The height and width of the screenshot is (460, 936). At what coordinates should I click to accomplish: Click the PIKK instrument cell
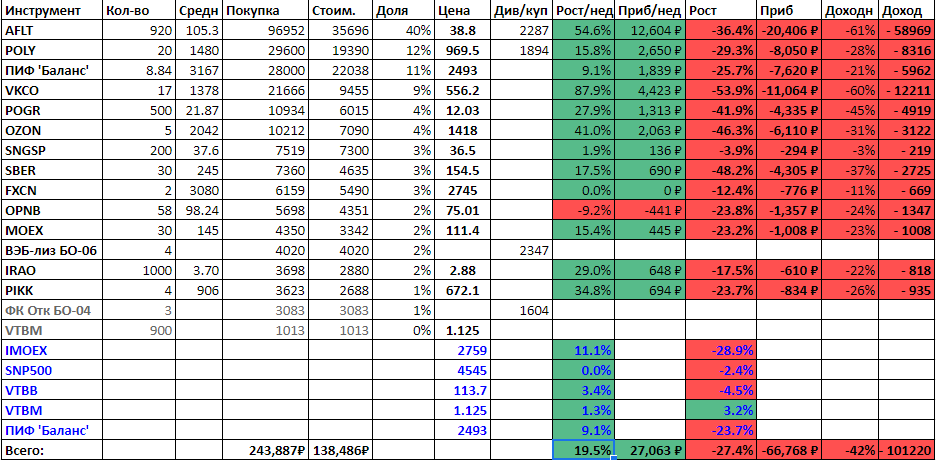pyautogui.click(x=51, y=291)
